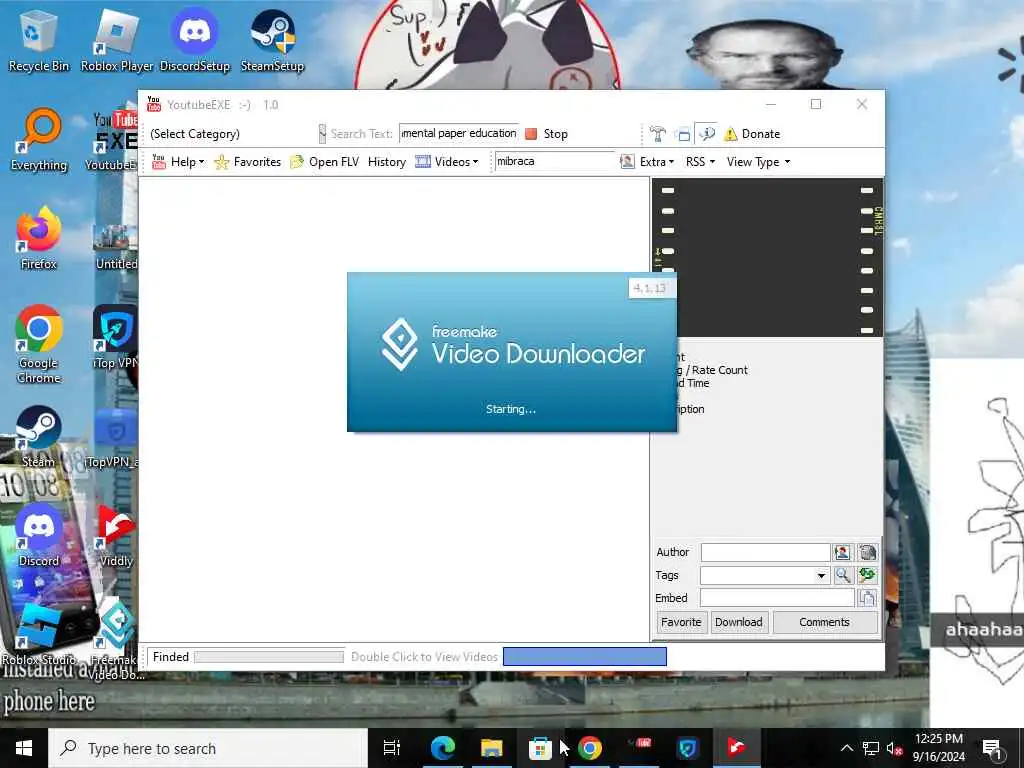Open the Google Chrome desktop shortcut
This screenshot has width=1024, height=768.
click(39, 345)
